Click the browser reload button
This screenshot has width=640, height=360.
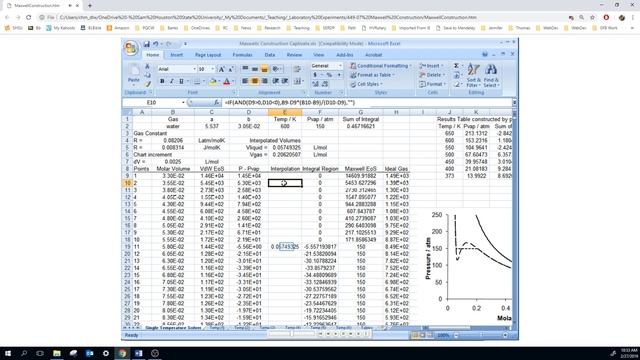[x=29, y=18]
